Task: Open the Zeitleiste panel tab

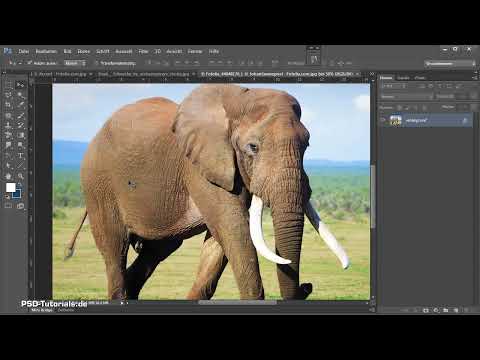Action: 66,310
